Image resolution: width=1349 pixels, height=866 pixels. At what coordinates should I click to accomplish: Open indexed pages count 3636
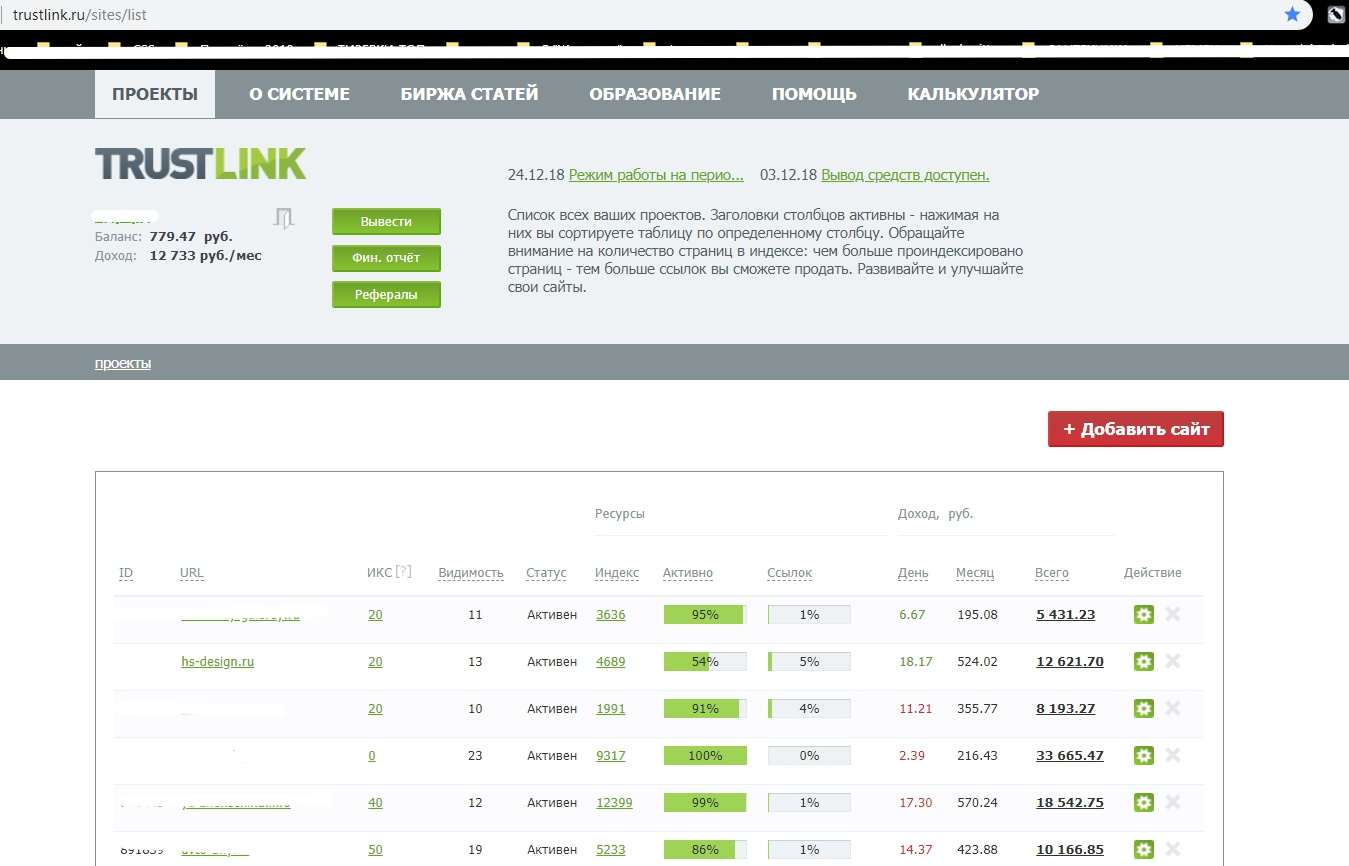pyautogui.click(x=611, y=614)
